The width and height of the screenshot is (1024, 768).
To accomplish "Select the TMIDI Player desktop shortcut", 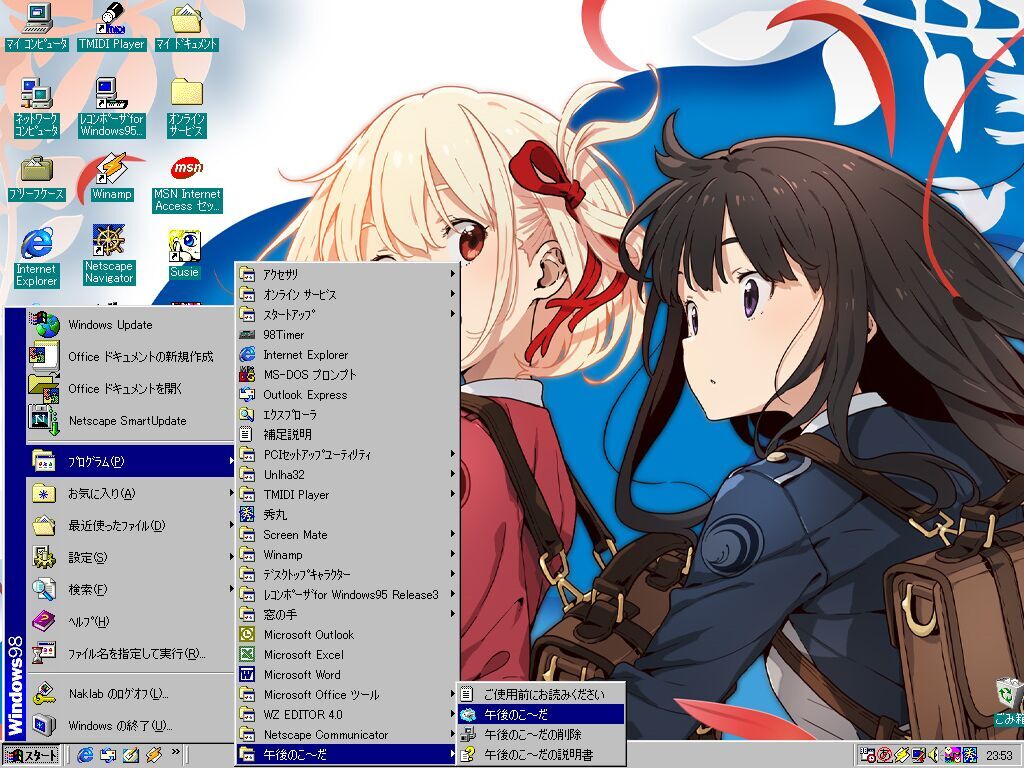I will click(111, 26).
